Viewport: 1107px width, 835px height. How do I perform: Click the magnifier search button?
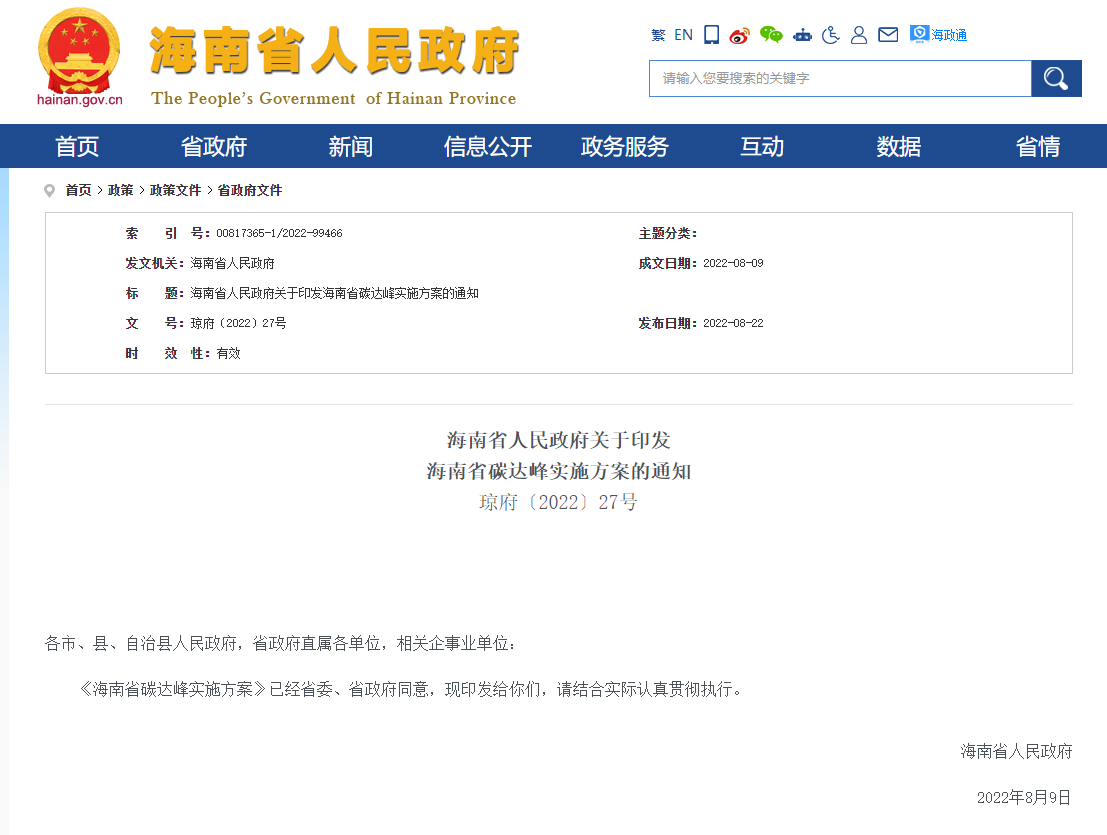point(1056,78)
